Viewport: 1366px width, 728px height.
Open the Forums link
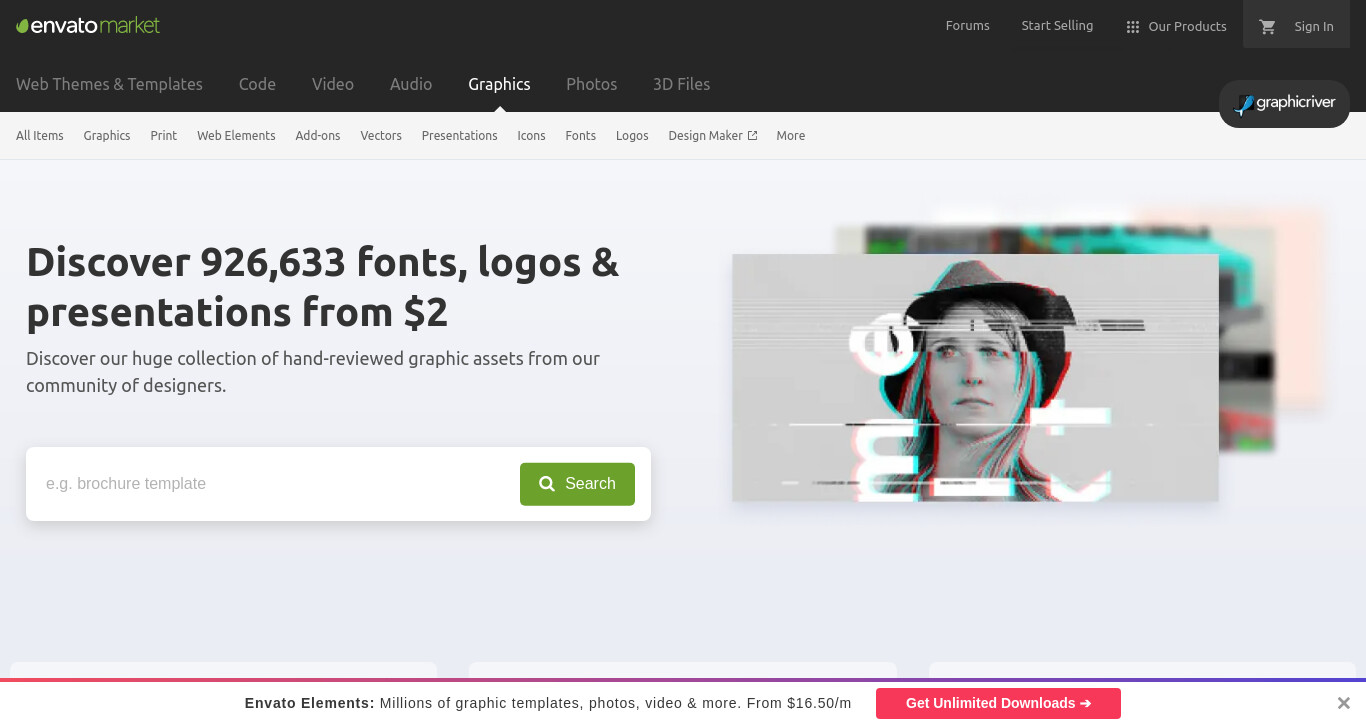tap(968, 26)
